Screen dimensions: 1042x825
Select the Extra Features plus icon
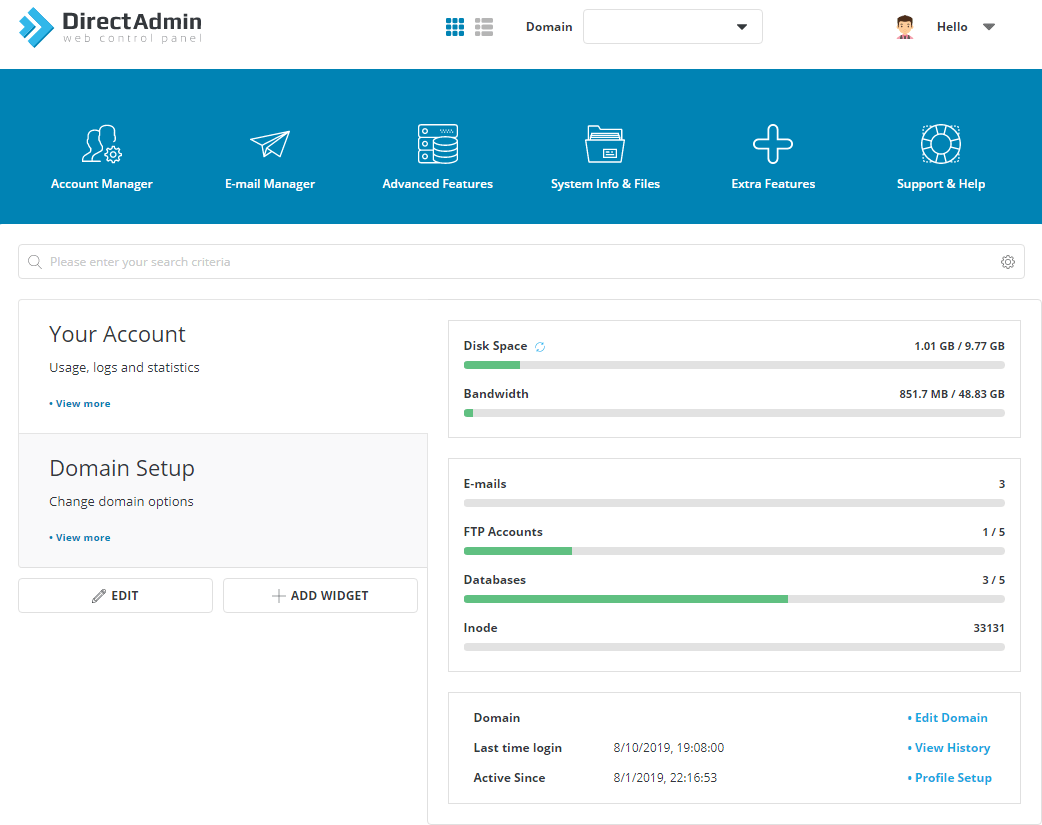coord(772,143)
